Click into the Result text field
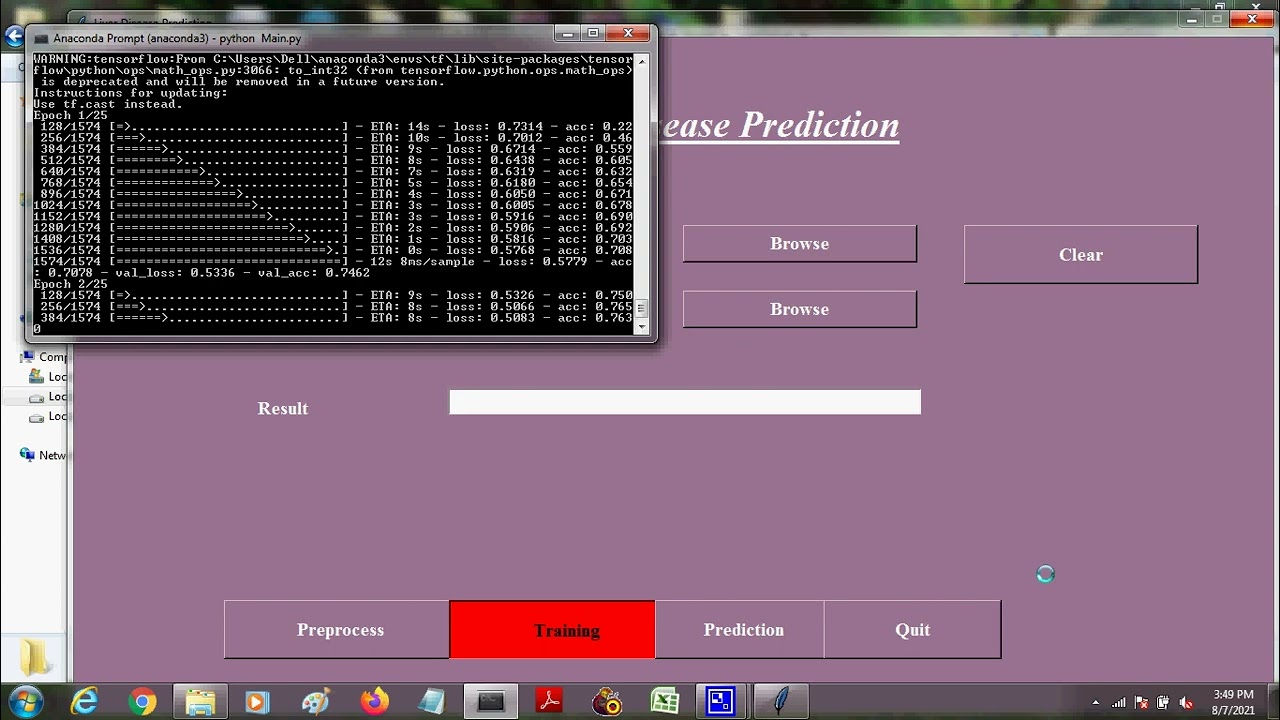 (685, 402)
